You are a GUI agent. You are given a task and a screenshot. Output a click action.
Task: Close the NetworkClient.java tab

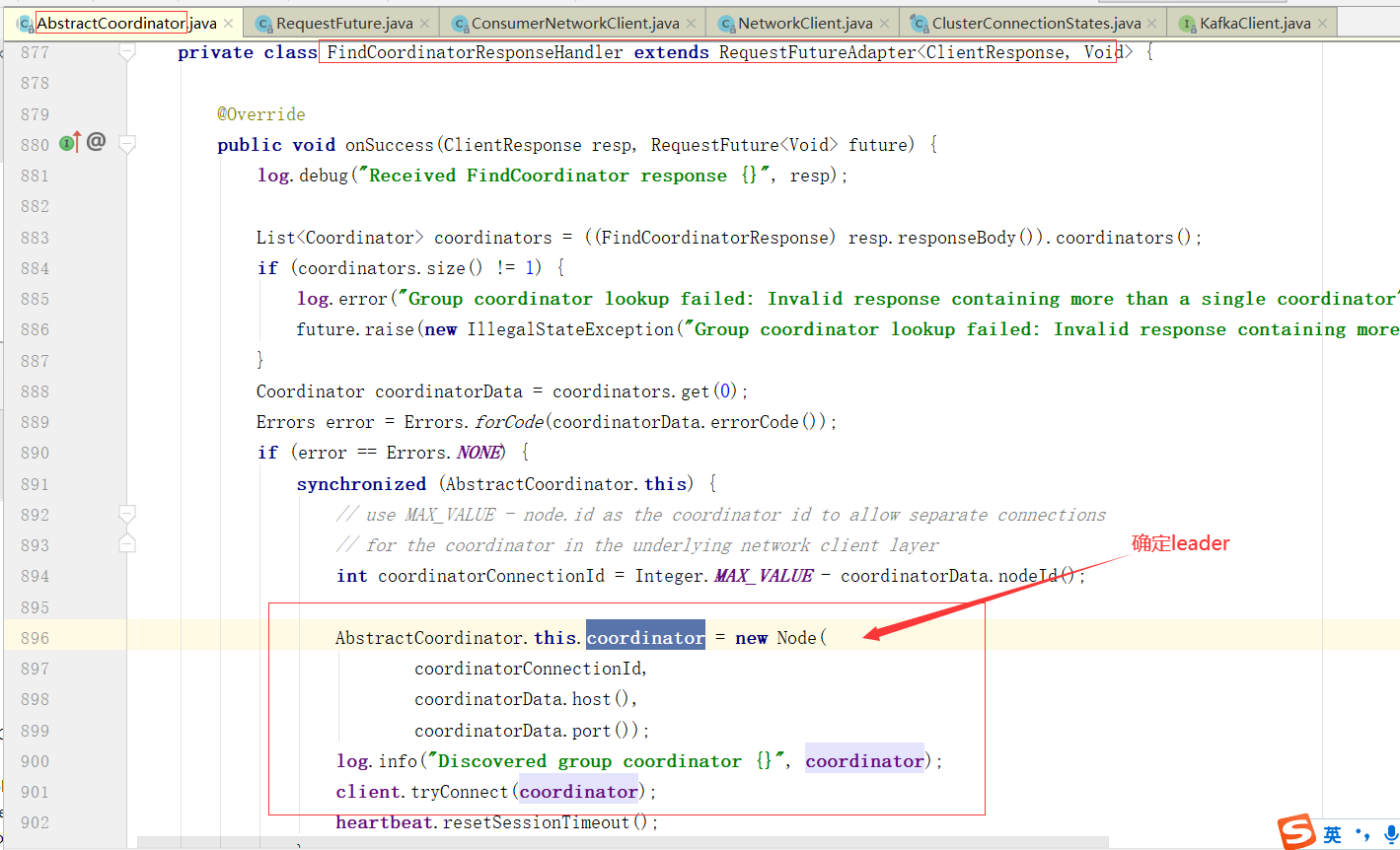point(884,23)
